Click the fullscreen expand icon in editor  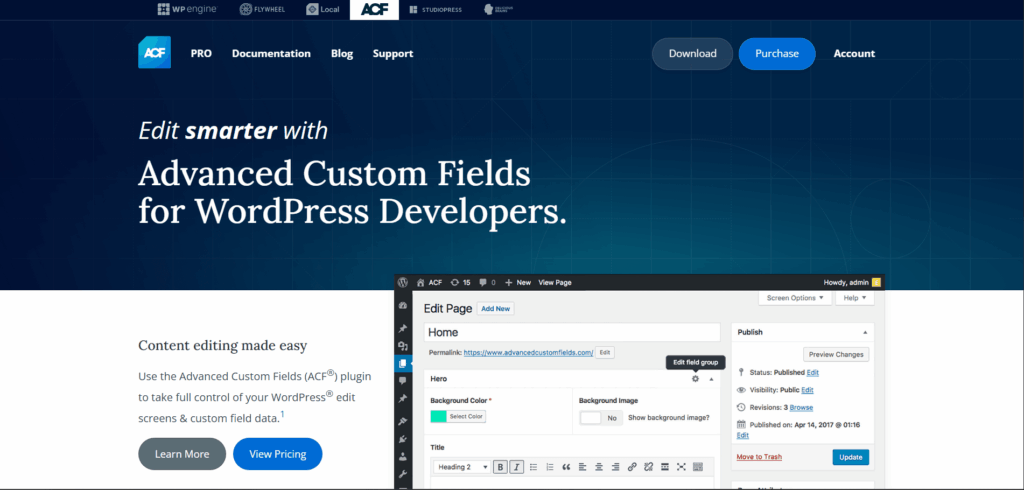pos(681,467)
